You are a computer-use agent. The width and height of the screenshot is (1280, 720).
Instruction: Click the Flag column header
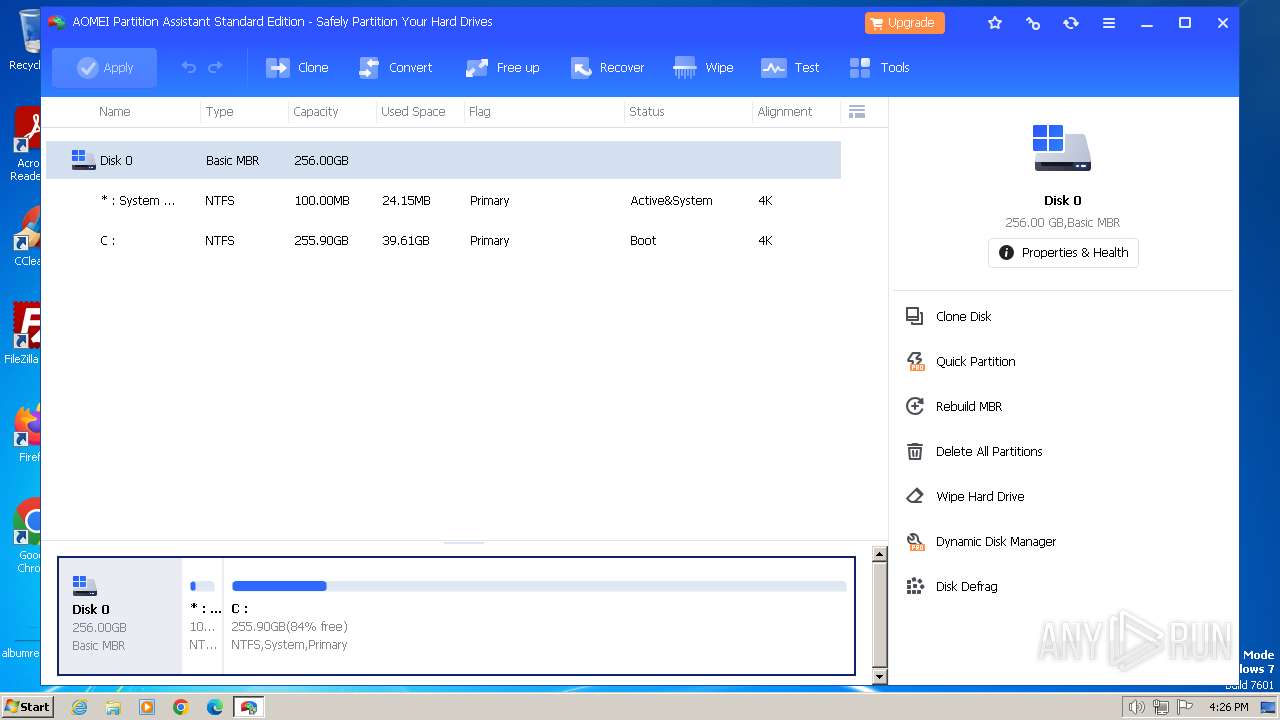480,111
